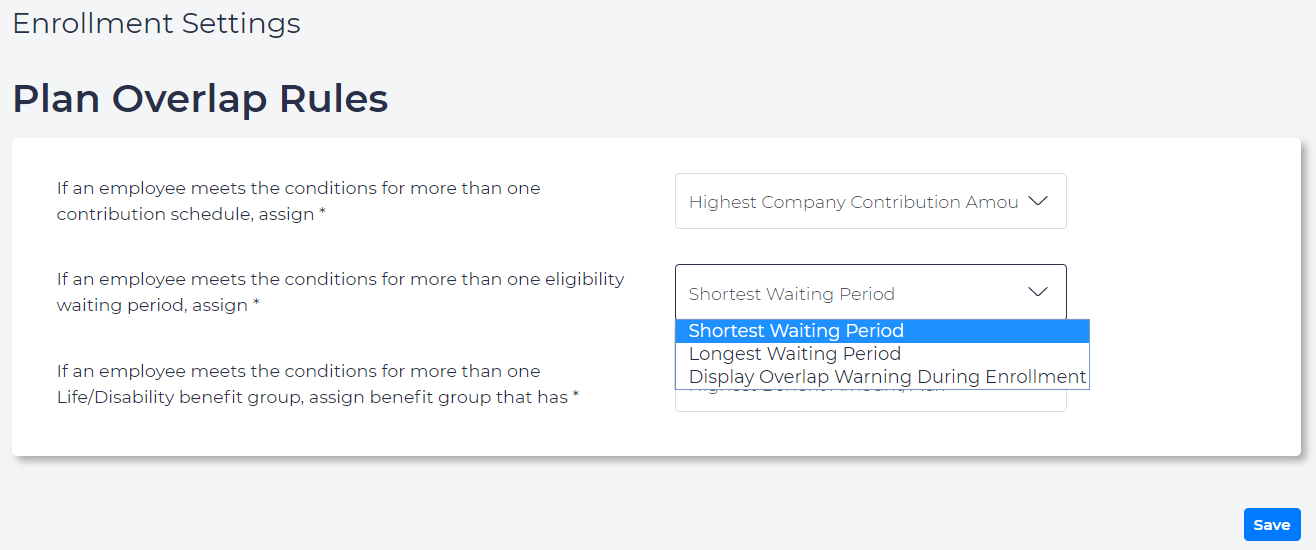Click the chevron on eligibility waiting period dropdown
The width and height of the screenshot is (1316, 550).
[x=1038, y=293]
